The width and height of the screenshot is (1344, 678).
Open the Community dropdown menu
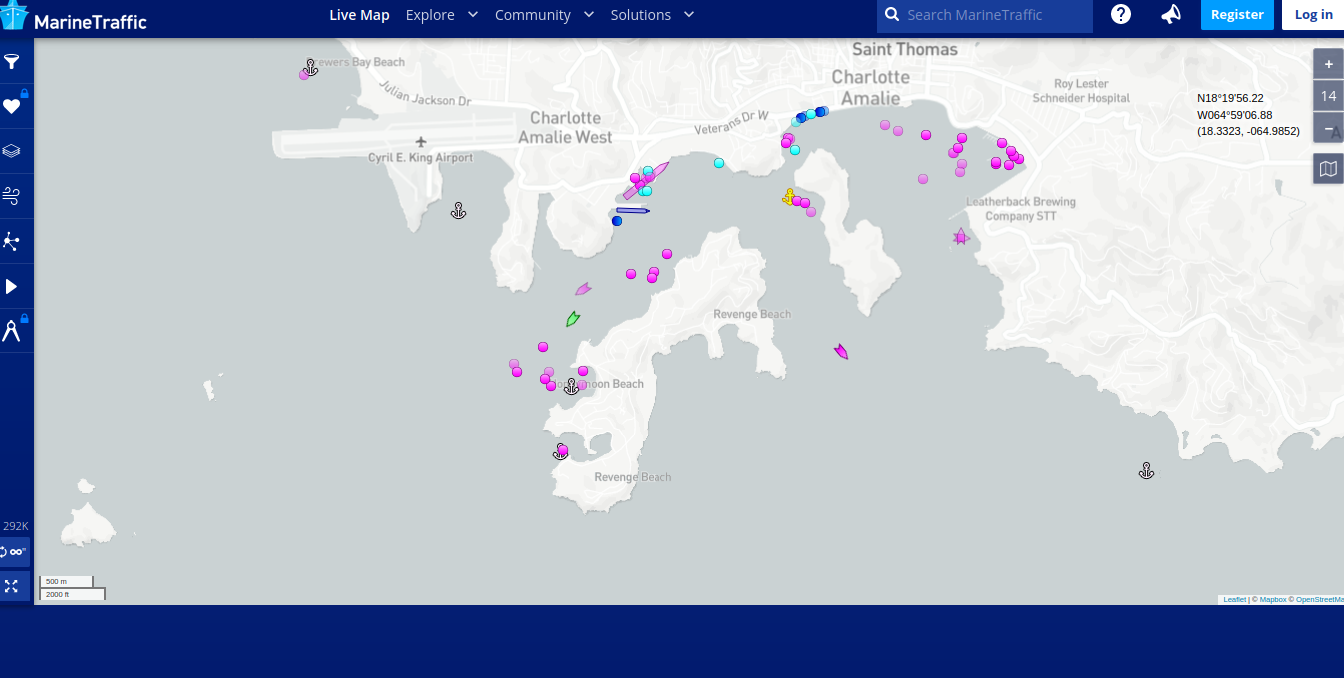(x=545, y=15)
